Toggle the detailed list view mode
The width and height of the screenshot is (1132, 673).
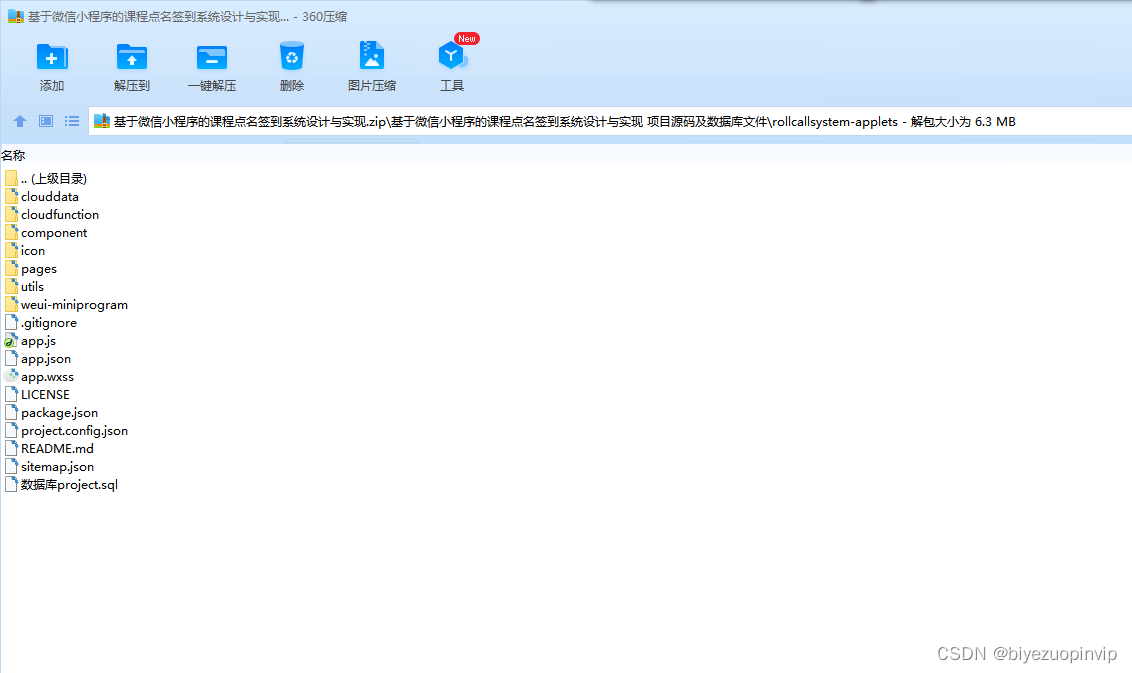[71, 121]
